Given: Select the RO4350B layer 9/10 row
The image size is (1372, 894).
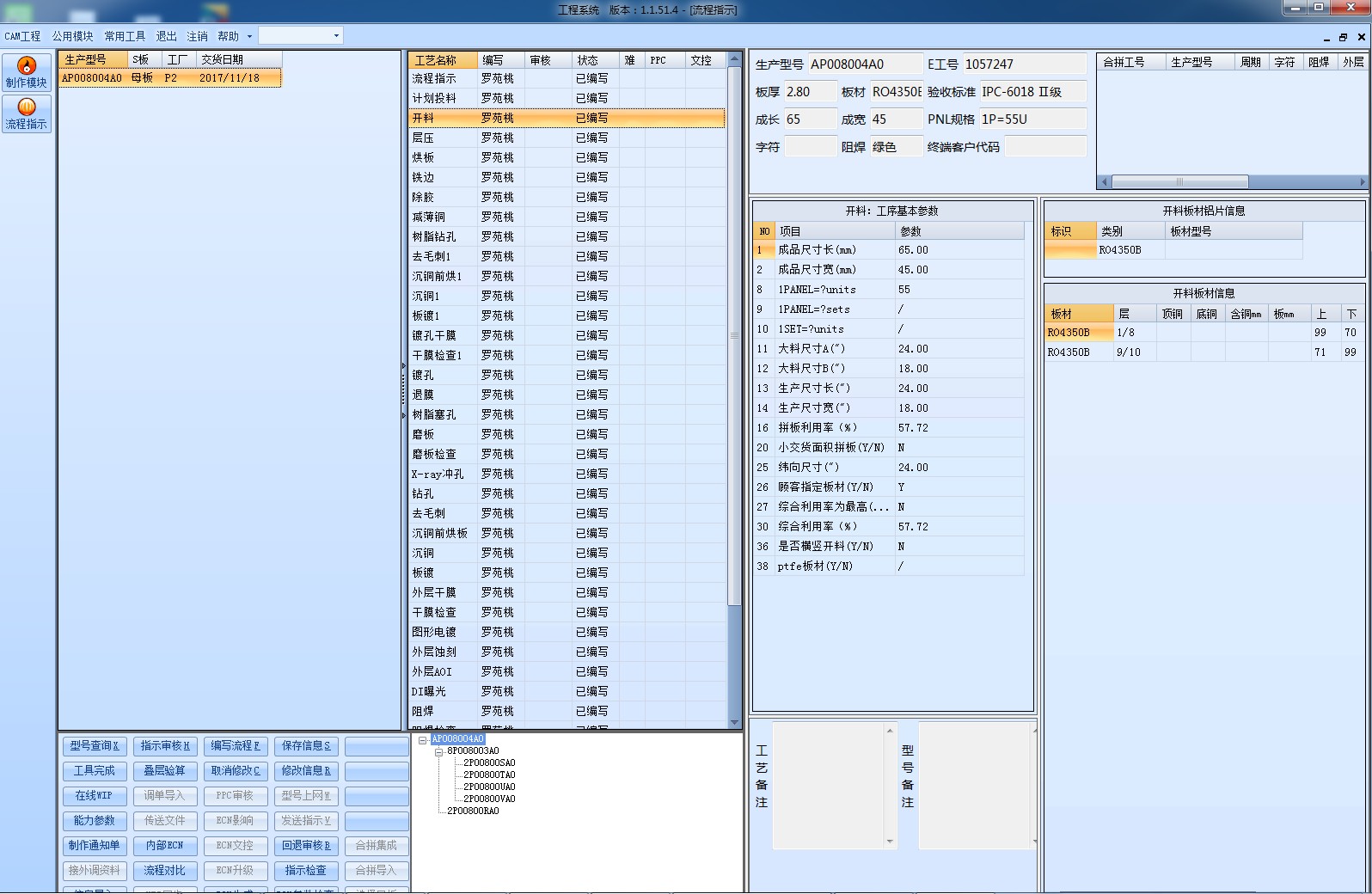Looking at the screenshot, I should point(1205,352).
